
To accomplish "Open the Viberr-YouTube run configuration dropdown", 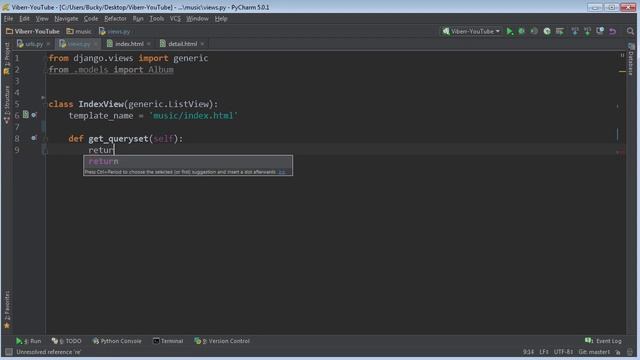I will click(471, 31).
